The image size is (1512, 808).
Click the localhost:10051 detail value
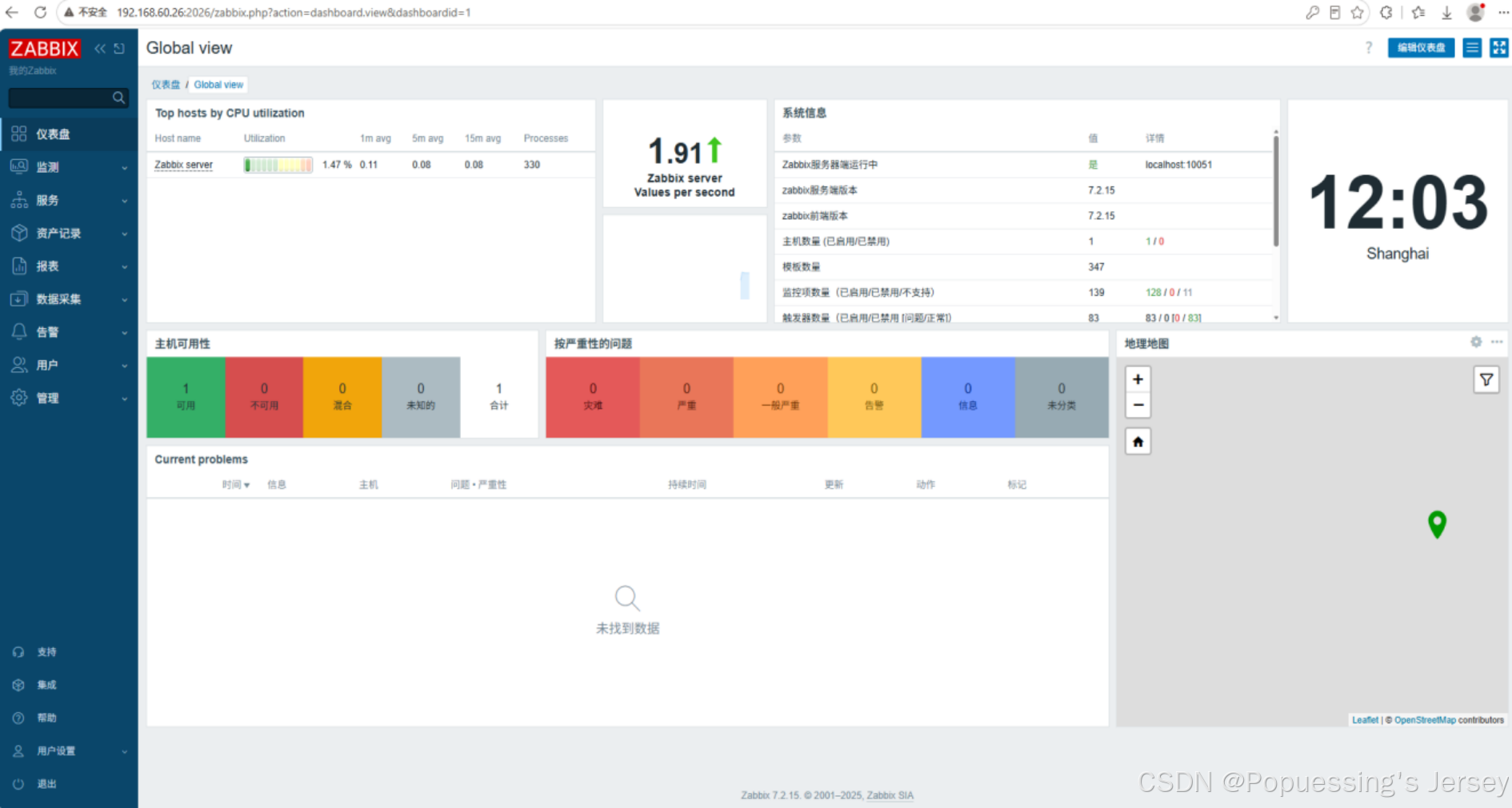(x=1178, y=165)
